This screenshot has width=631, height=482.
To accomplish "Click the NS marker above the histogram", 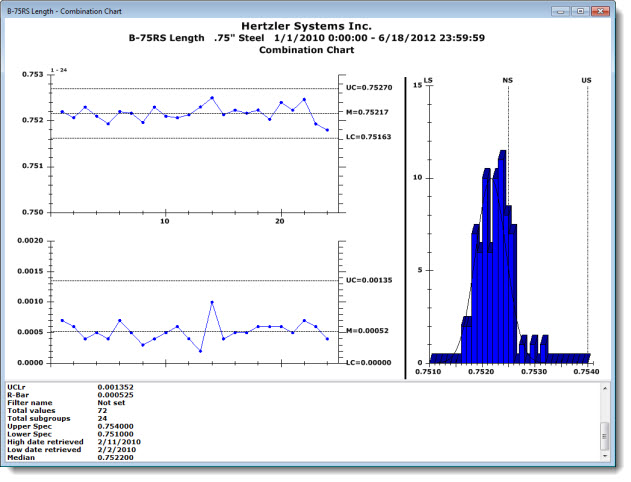I will (x=508, y=77).
